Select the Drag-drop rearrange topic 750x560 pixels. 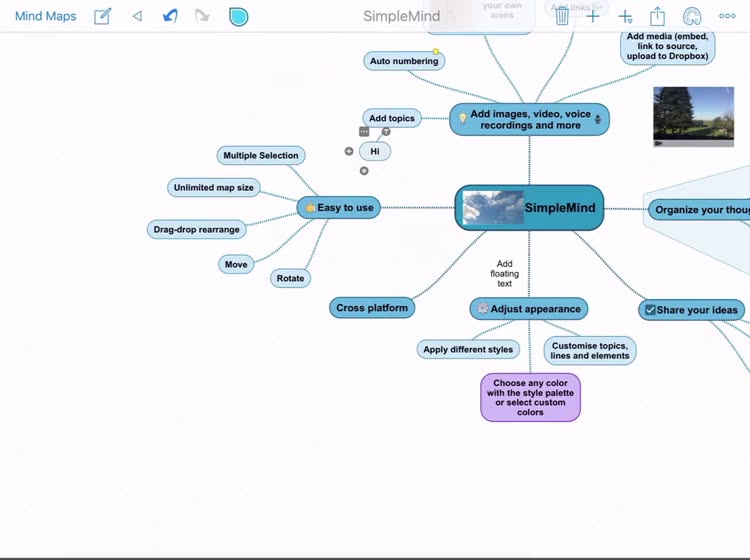tap(197, 230)
